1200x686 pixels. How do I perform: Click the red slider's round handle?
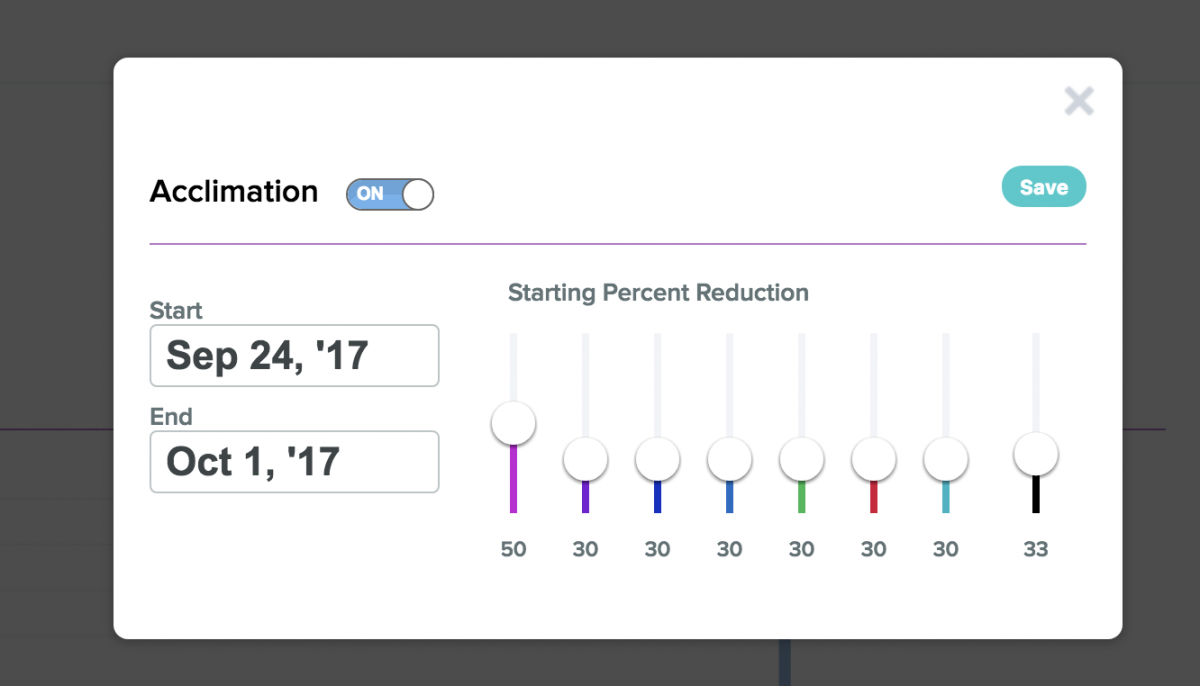point(873,460)
